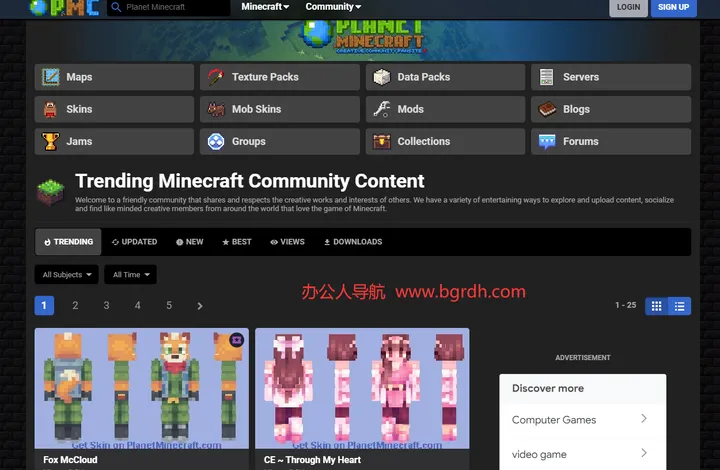The width and height of the screenshot is (720, 470).
Task: Open the Fox McCloud title link
Action: [70, 459]
